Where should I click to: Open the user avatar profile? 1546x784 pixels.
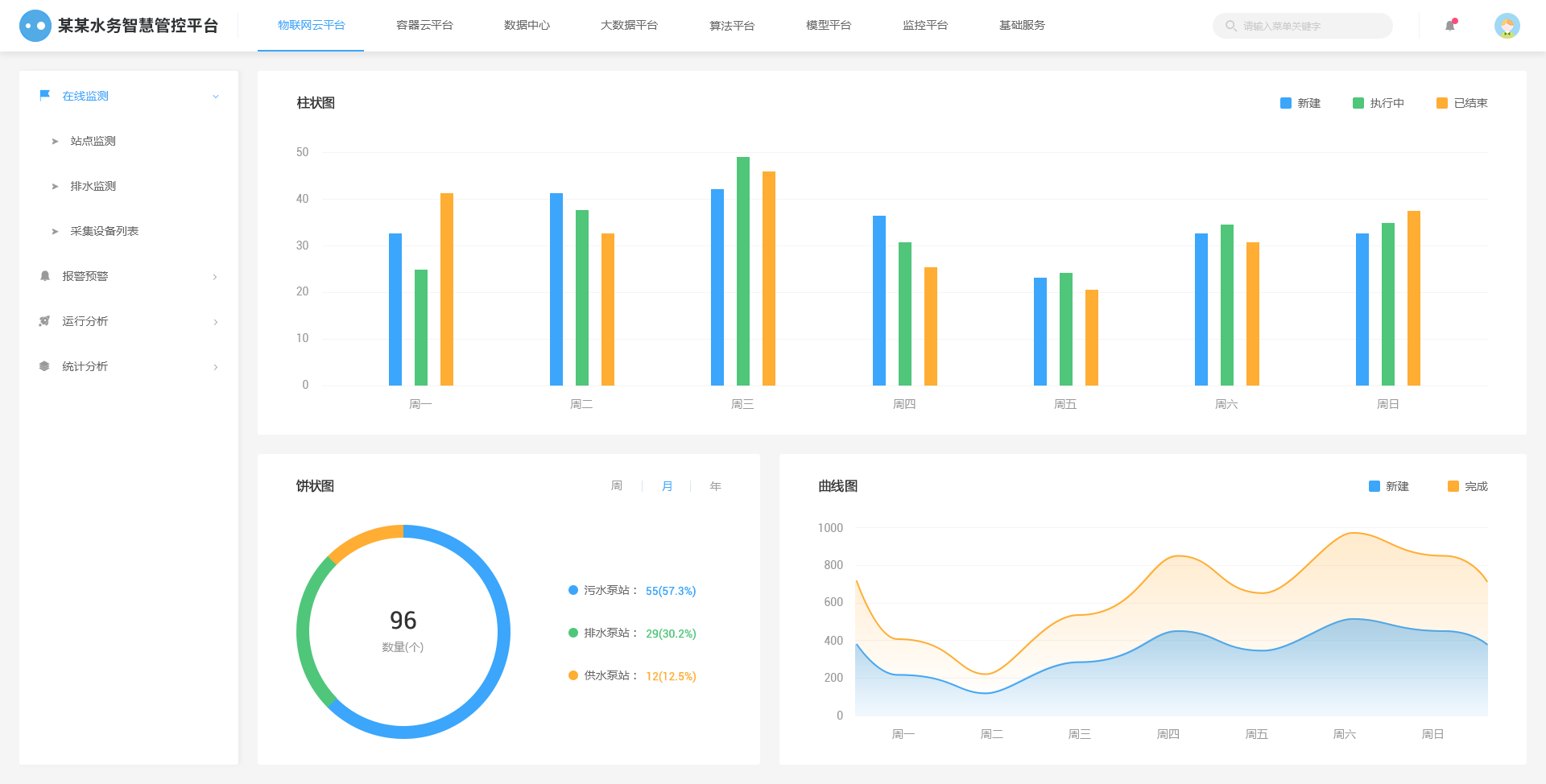coord(1507,26)
